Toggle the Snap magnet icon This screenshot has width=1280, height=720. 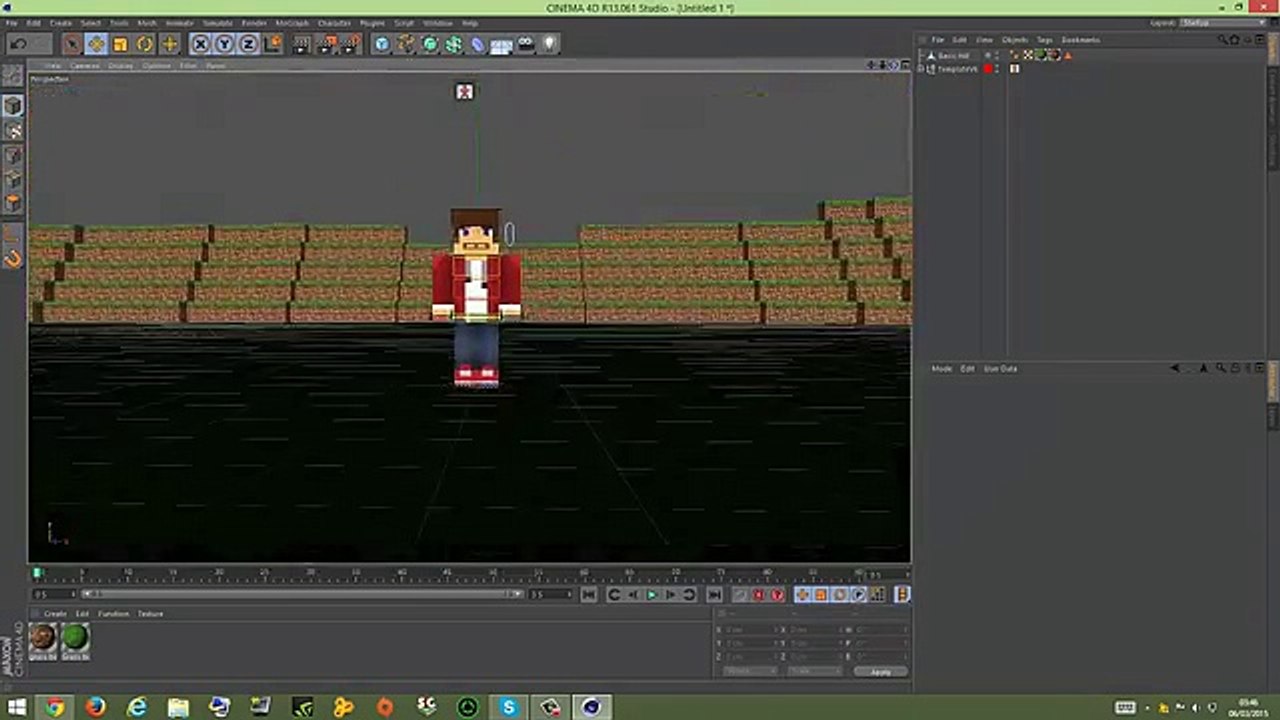[x=13, y=259]
